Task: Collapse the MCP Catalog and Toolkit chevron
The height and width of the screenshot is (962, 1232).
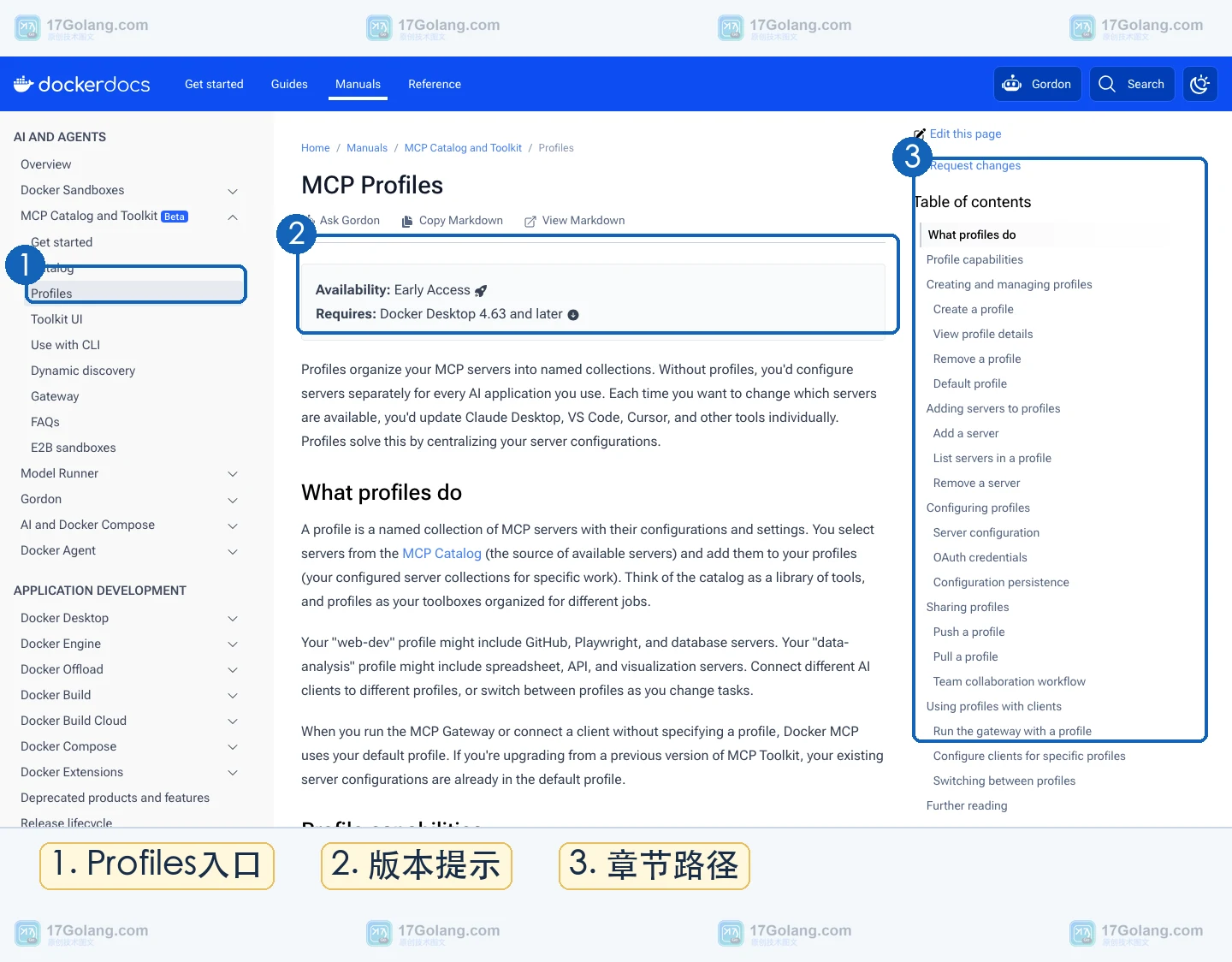Action: 233,217
